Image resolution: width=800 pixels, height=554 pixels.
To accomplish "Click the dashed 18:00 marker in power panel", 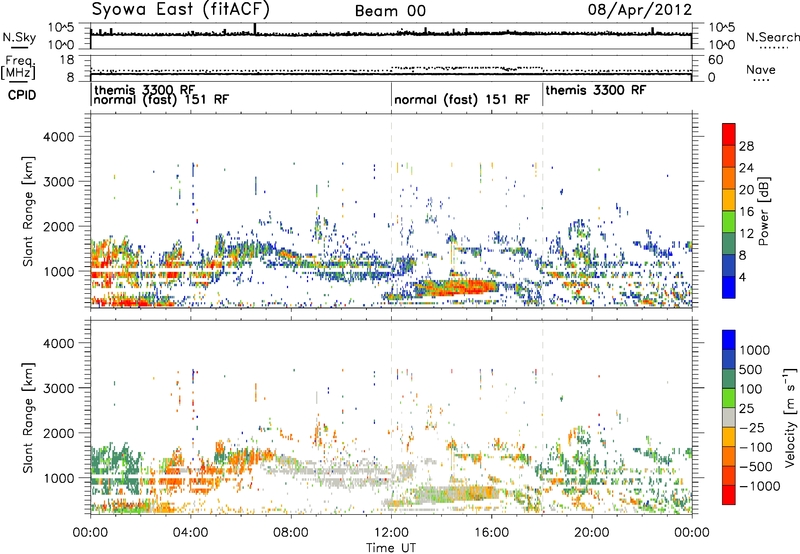I will tap(542, 210).
